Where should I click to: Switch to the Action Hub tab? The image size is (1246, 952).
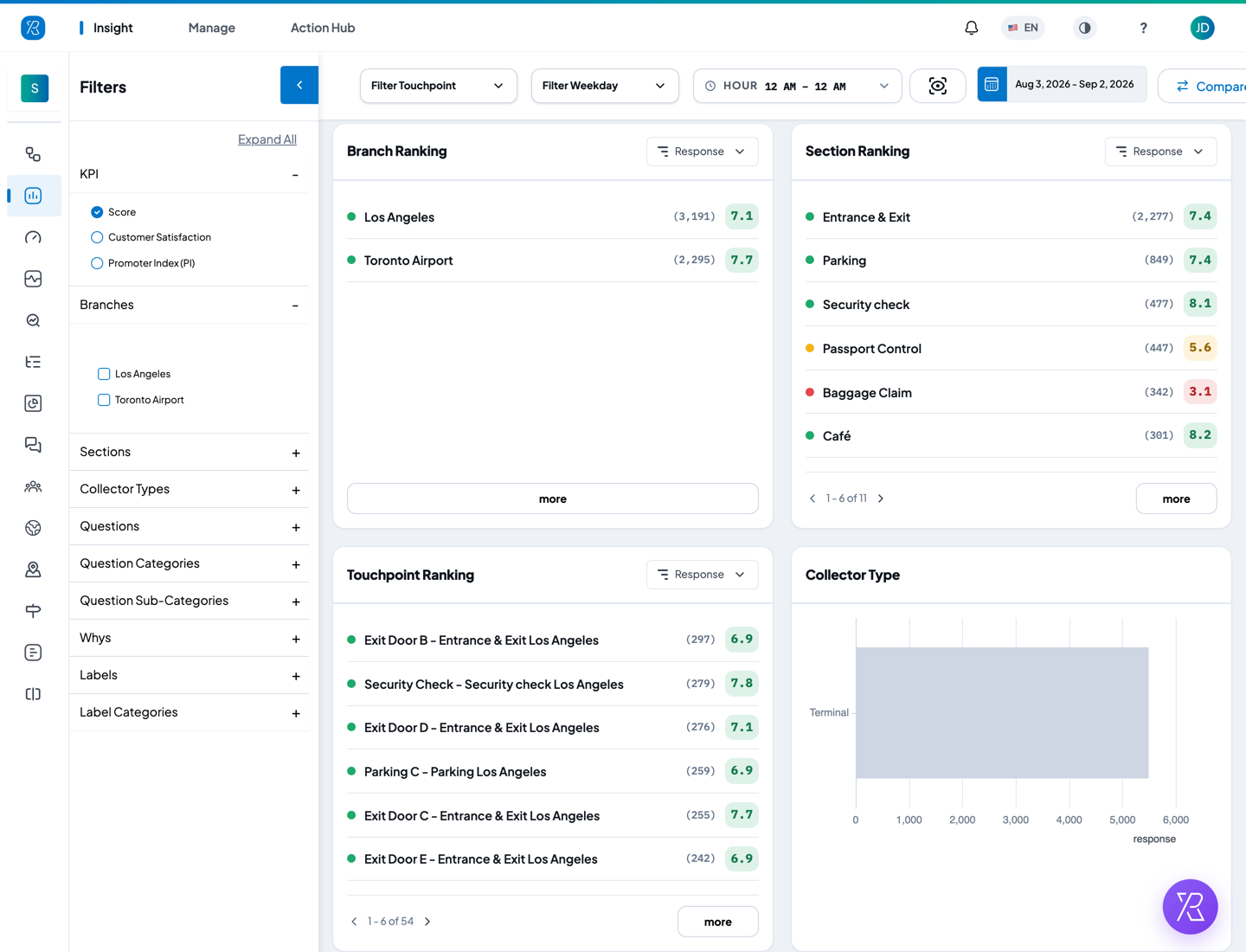coord(323,28)
